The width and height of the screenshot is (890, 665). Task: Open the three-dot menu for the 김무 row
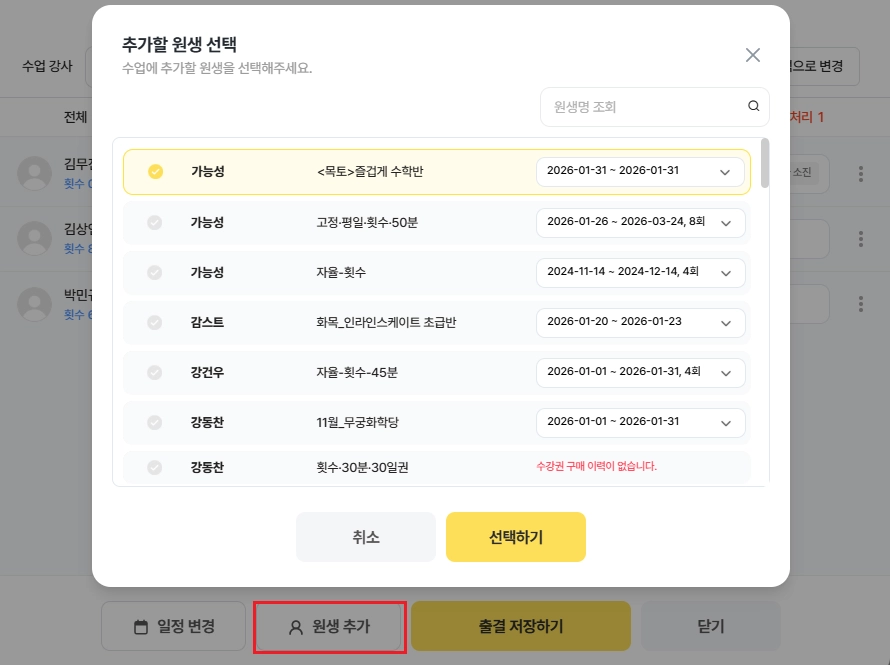(860, 174)
